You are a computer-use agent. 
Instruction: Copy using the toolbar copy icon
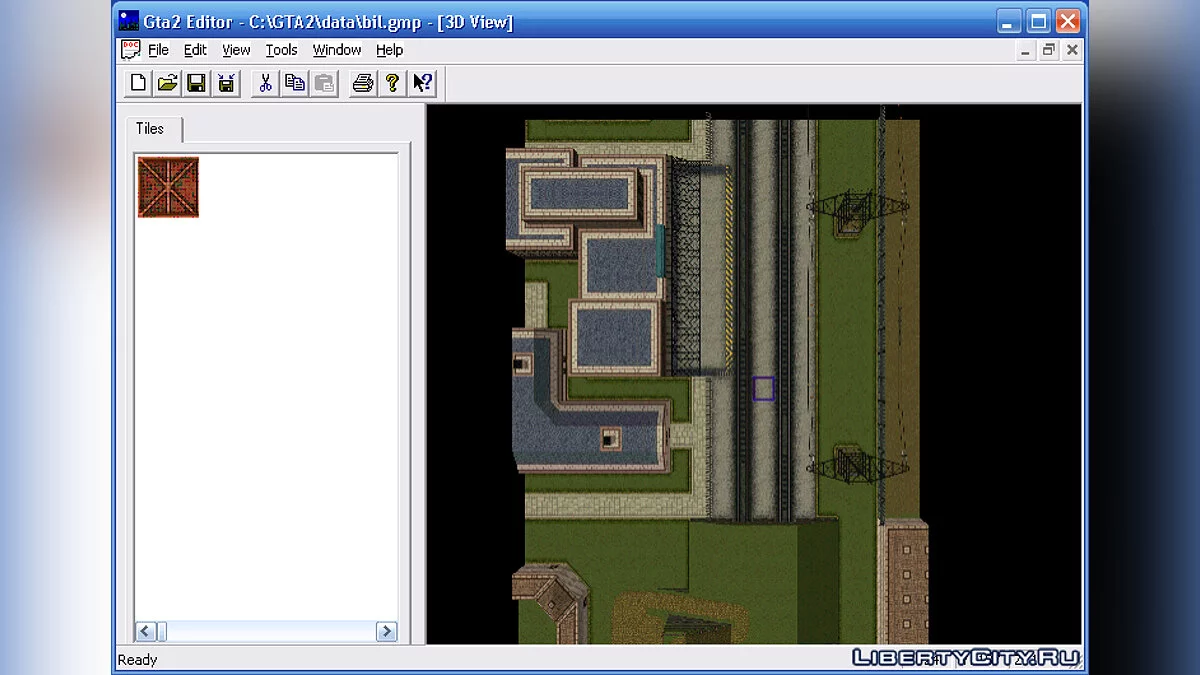294,83
